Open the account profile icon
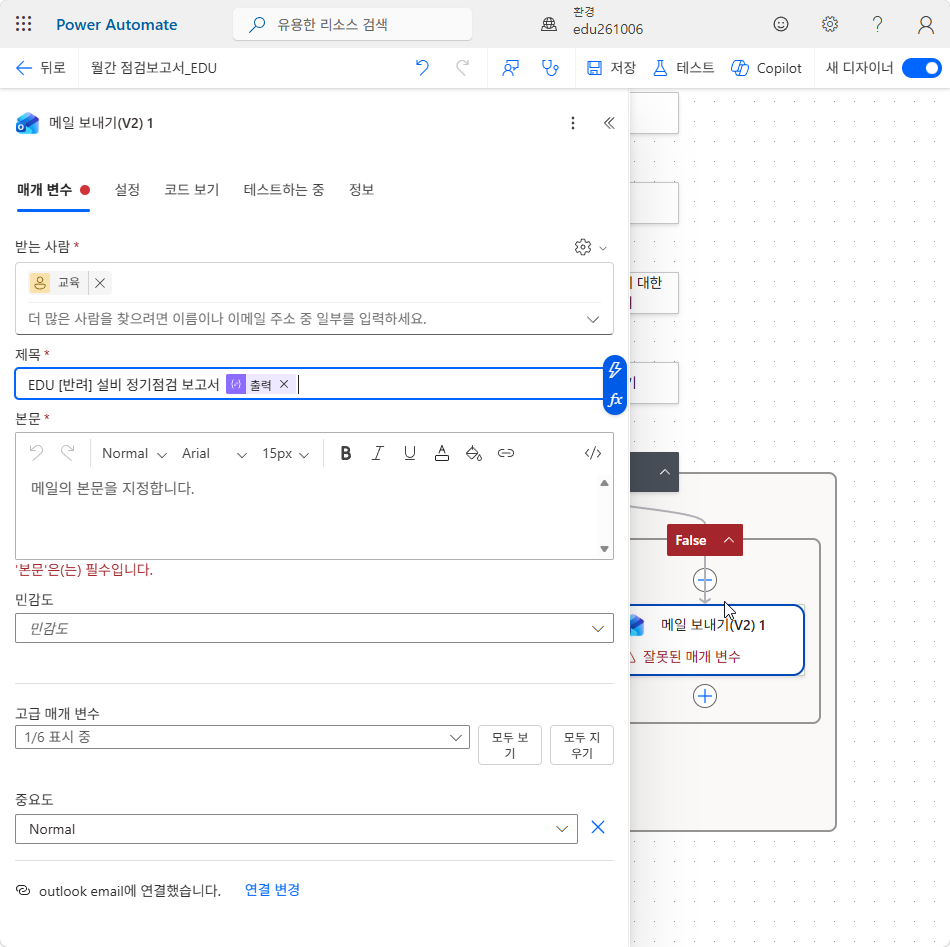Viewport: 950px width, 947px height. point(925,24)
